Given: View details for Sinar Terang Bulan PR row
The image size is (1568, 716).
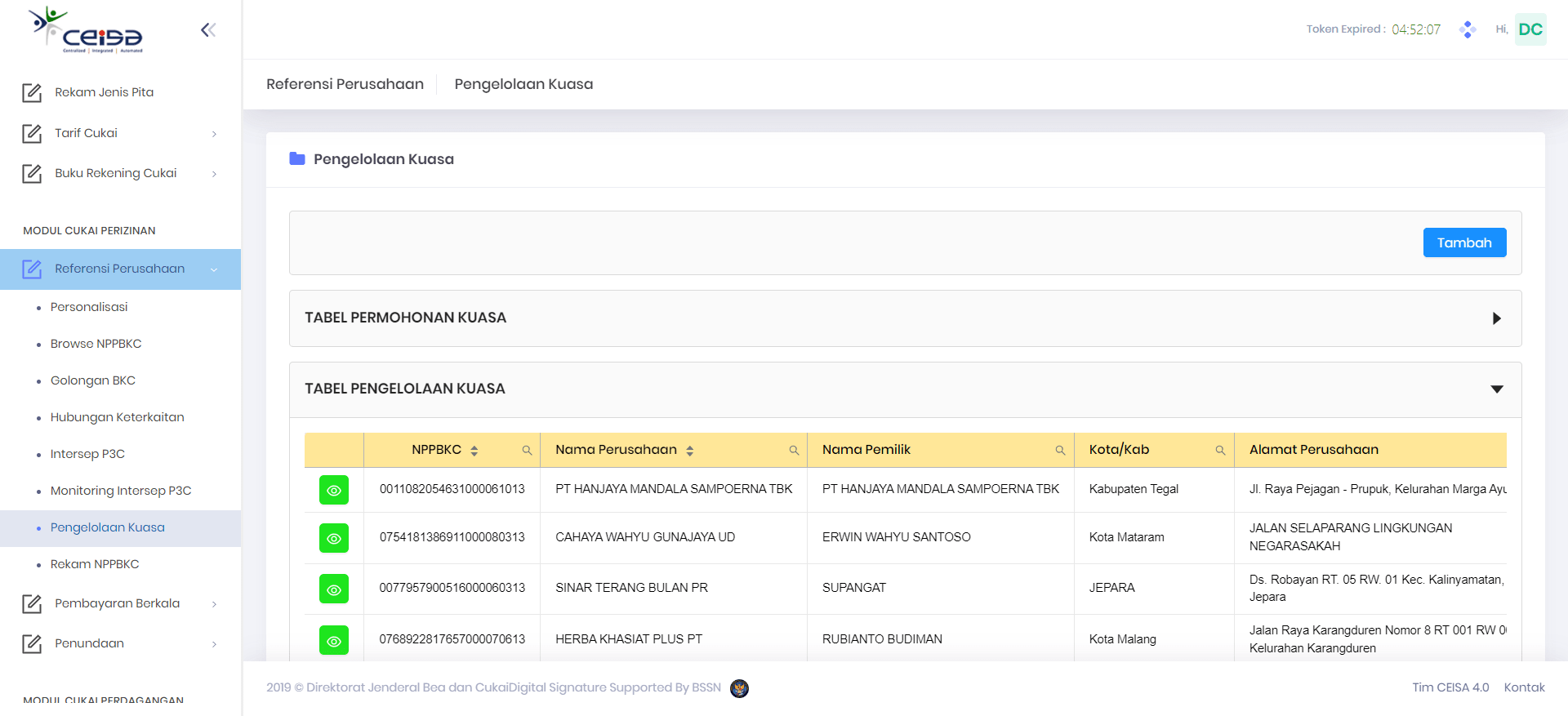Looking at the screenshot, I should [x=334, y=589].
